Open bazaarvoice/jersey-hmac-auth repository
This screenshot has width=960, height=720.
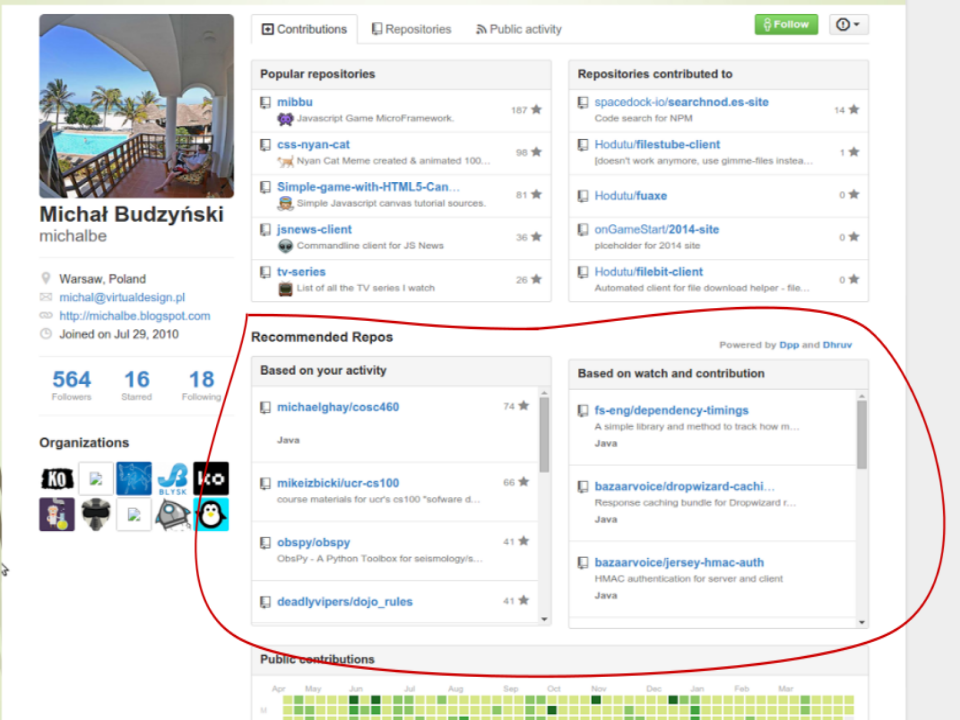pyautogui.click(x=679, y=562)
